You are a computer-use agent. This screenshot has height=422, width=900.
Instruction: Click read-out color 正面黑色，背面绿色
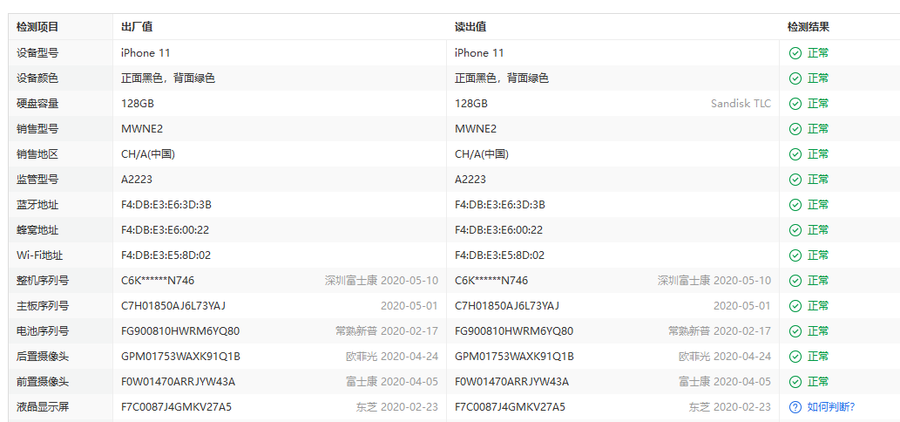coord(502,79)
